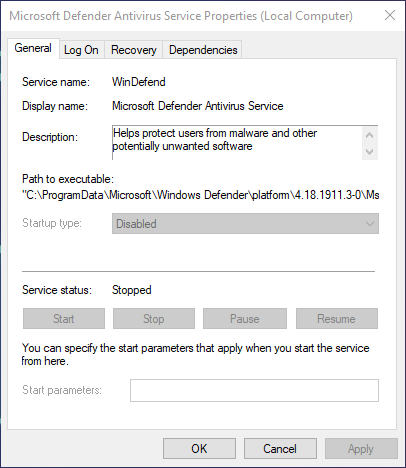The width and height of the screenshot is (406, 468).
Task: Click the Service status label
Action: [57, 290]
